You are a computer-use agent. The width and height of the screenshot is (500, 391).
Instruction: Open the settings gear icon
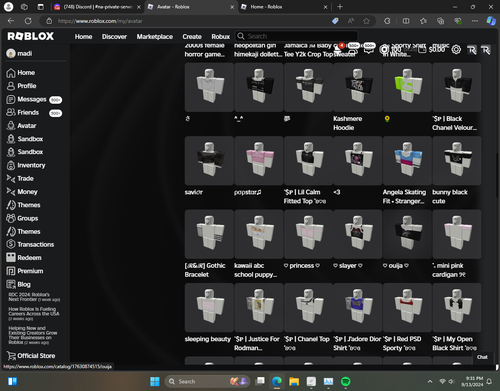(456, 50)
